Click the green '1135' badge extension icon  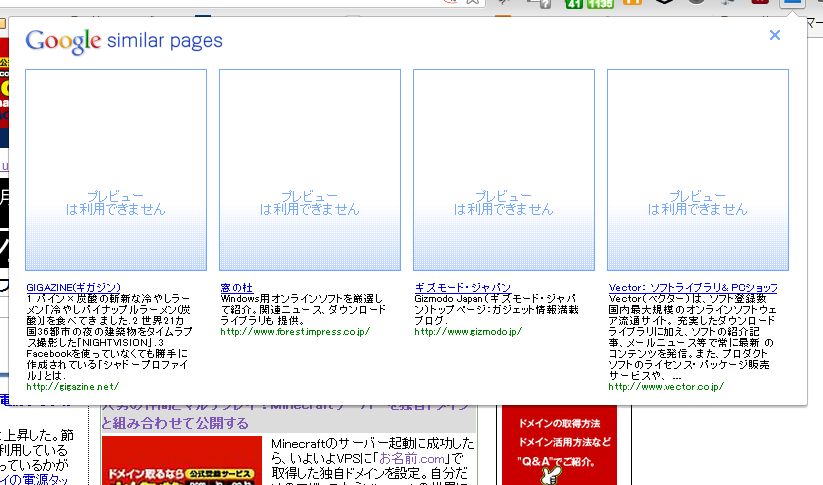pos(600,3)
